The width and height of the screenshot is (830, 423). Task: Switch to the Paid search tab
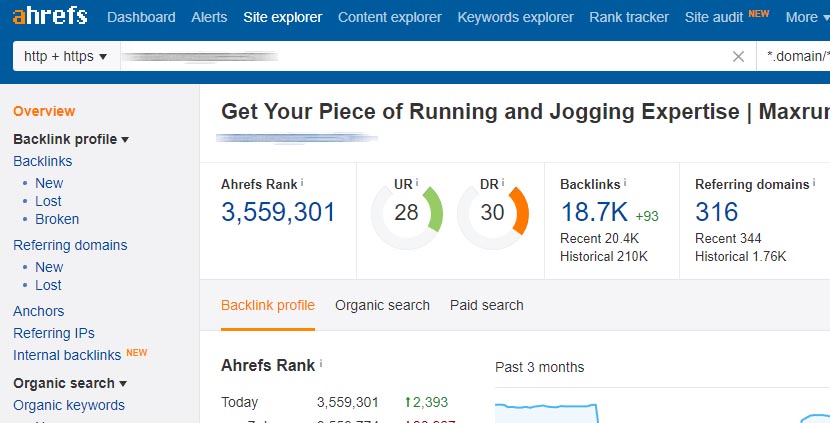[x=486, y=305]
